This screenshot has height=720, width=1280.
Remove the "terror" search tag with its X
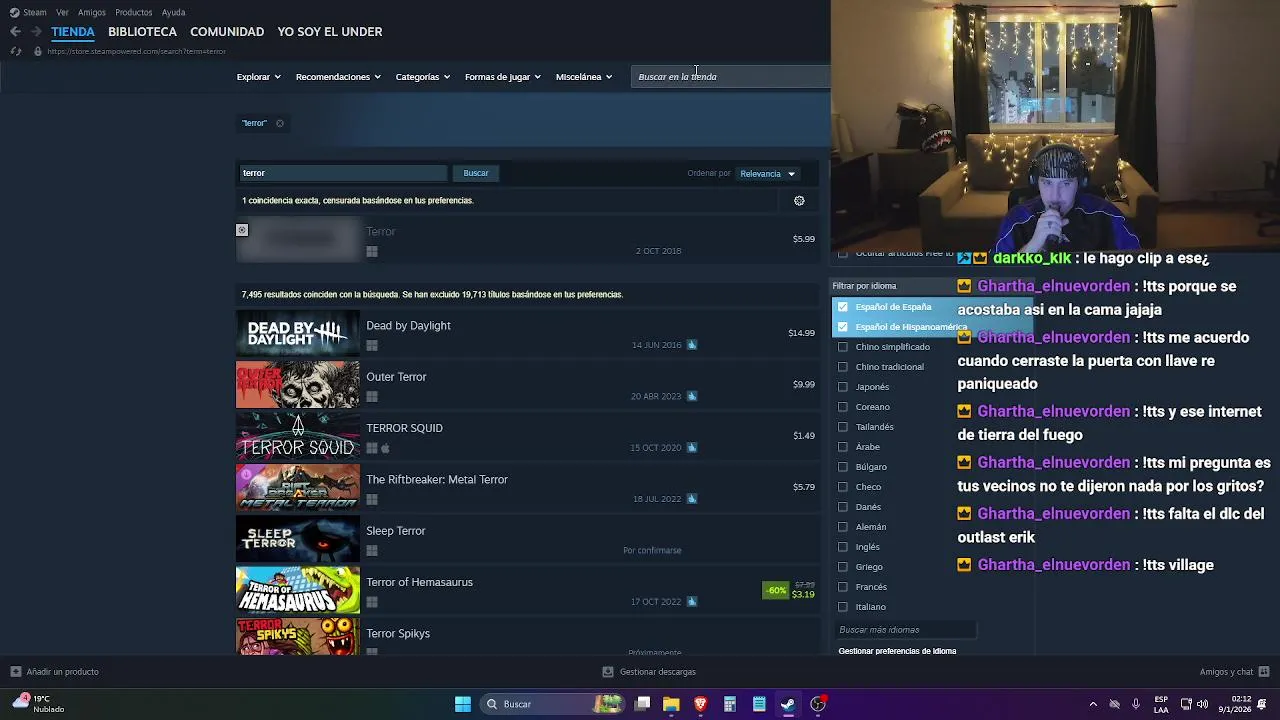[280, 123]
